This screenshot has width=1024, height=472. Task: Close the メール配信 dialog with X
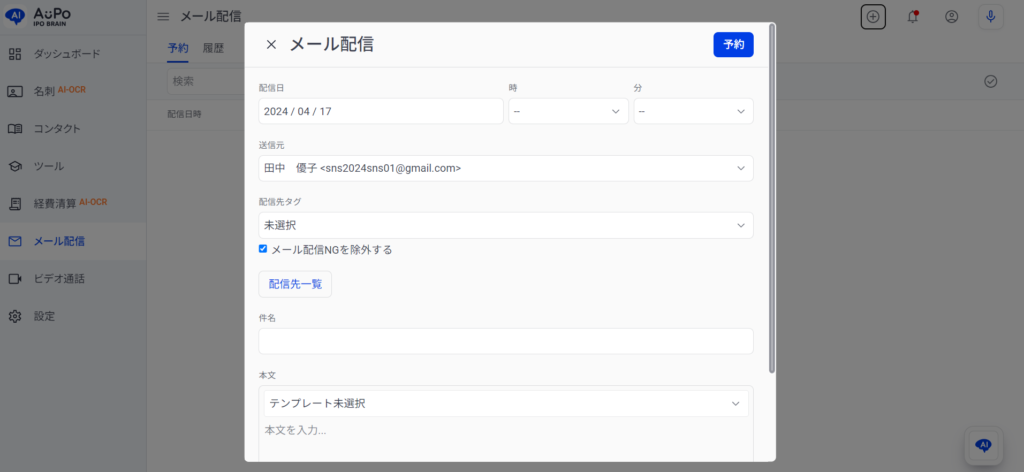coord(271,45)
